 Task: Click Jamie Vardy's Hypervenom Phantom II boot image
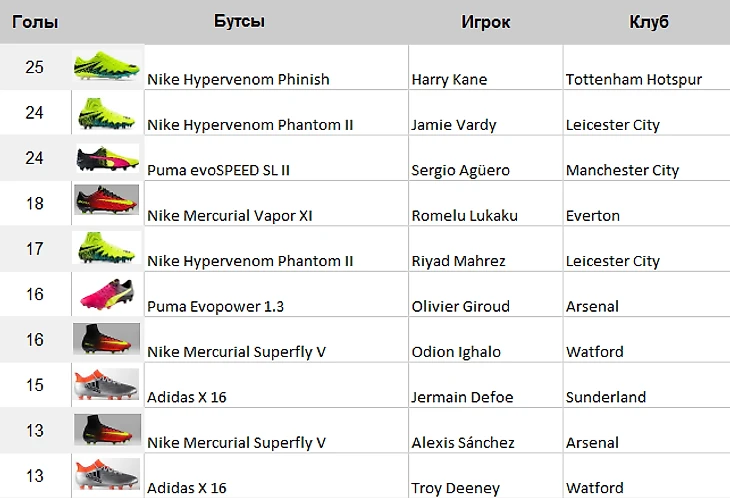pyautogui.click(x=107, y=113)
